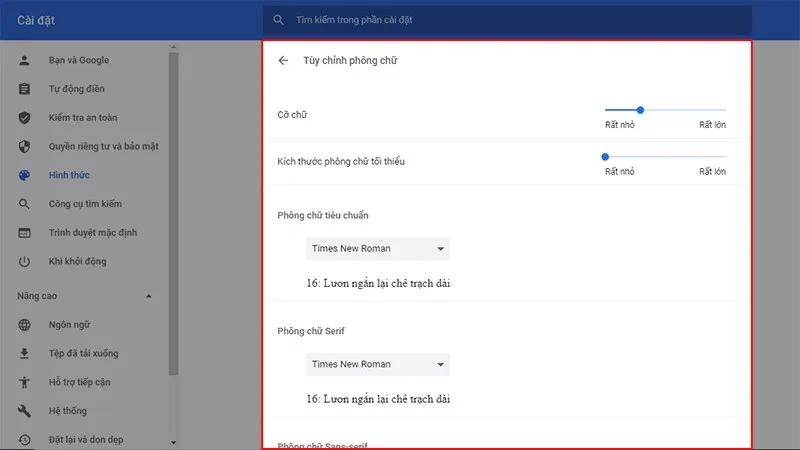The height and width of the screenshot is (450, 800).
Task: Click the Tìm kiếm trong phần cài đặt search field
Action: [507, 20]
